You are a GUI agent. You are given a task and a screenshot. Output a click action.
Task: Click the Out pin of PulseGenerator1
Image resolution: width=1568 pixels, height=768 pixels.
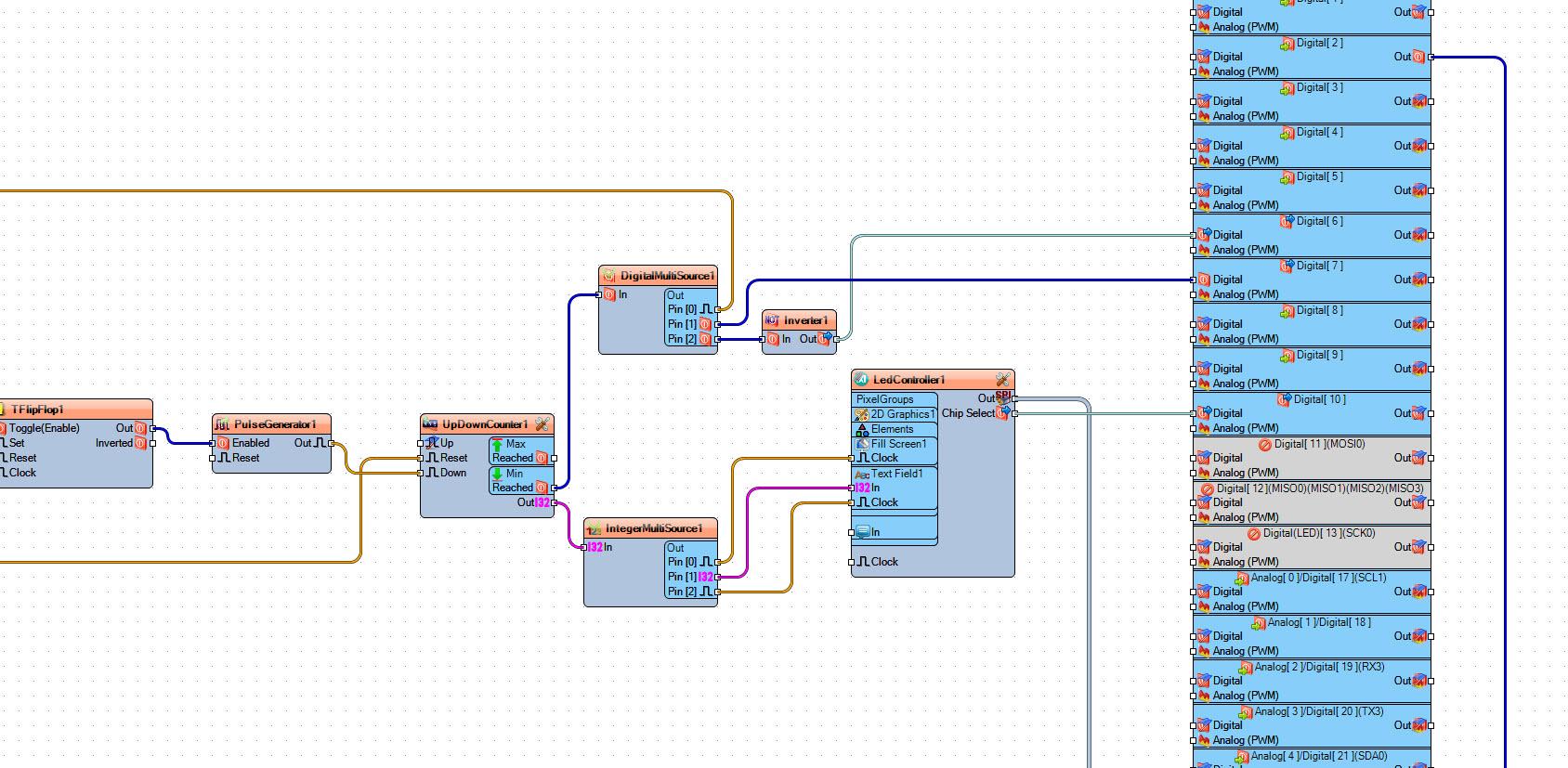(x=311, y=443)
